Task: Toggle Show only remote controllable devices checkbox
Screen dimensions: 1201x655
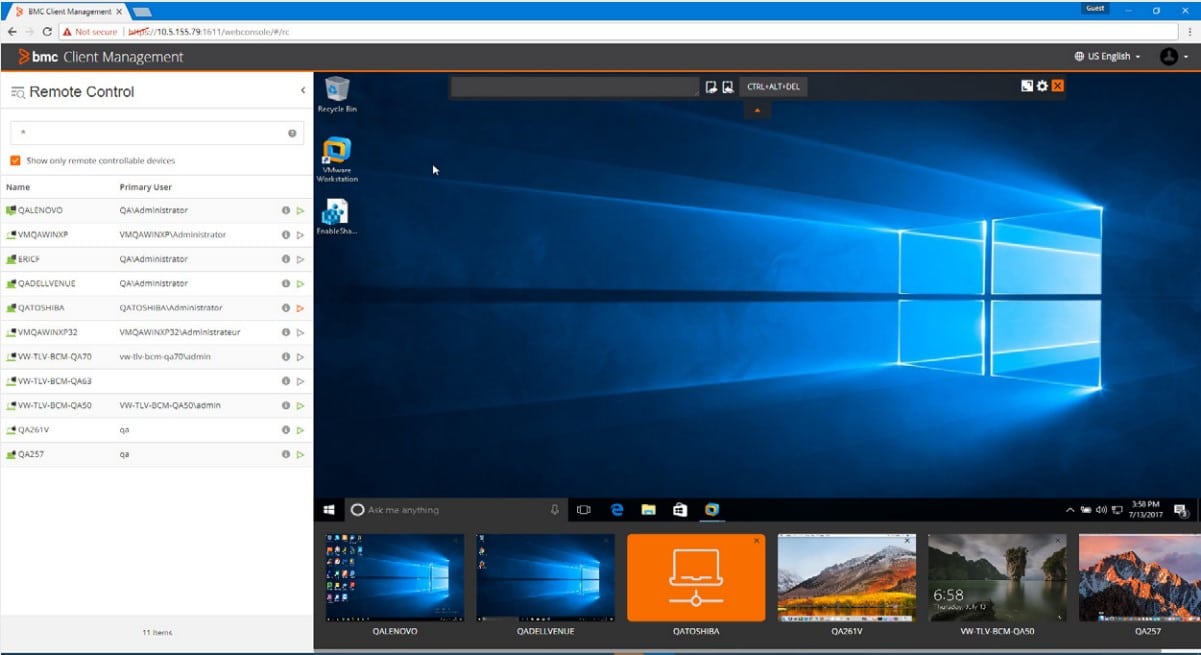Action: coord(15,160)
